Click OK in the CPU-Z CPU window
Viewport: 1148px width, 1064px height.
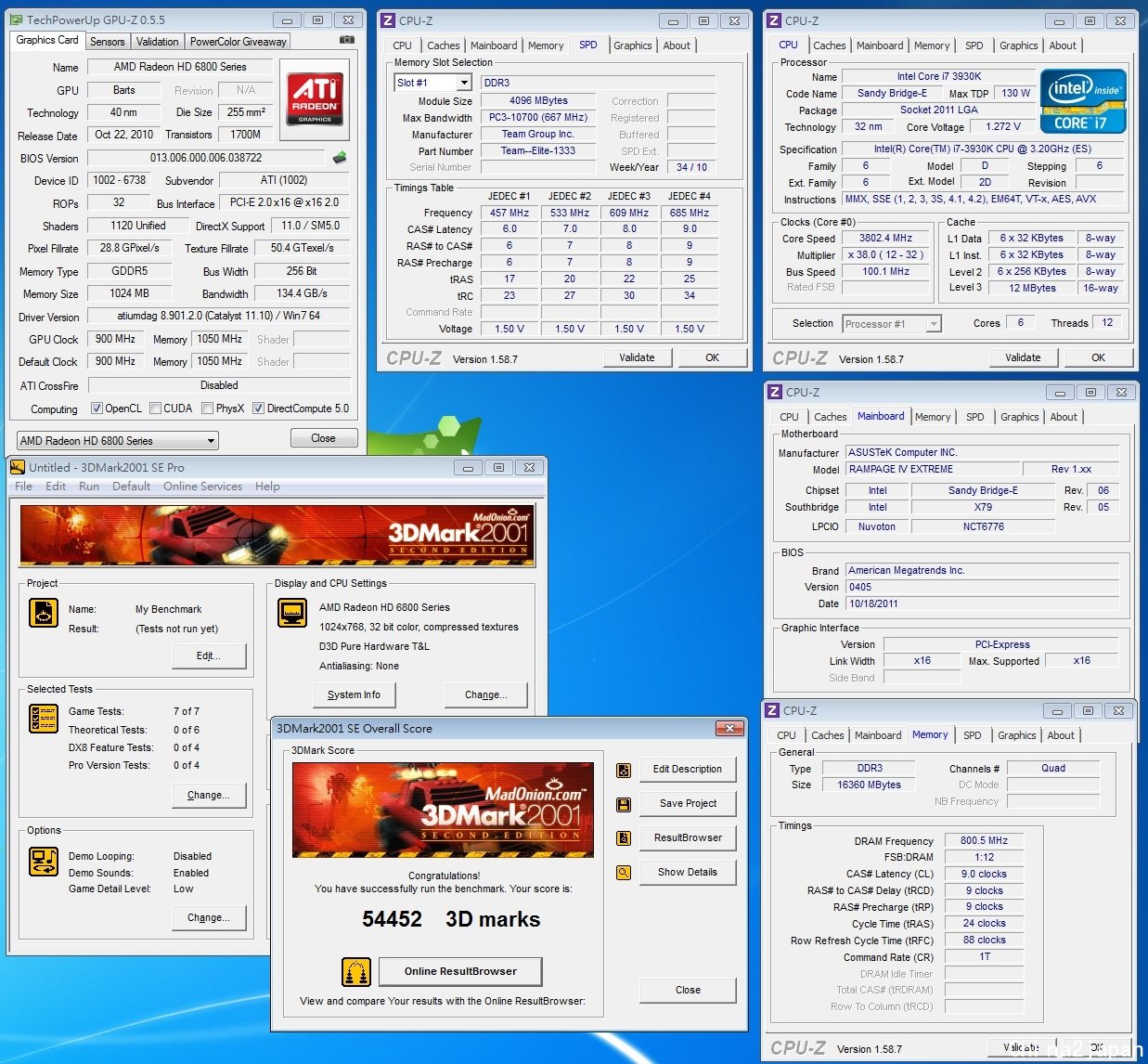click(1099, 357)
